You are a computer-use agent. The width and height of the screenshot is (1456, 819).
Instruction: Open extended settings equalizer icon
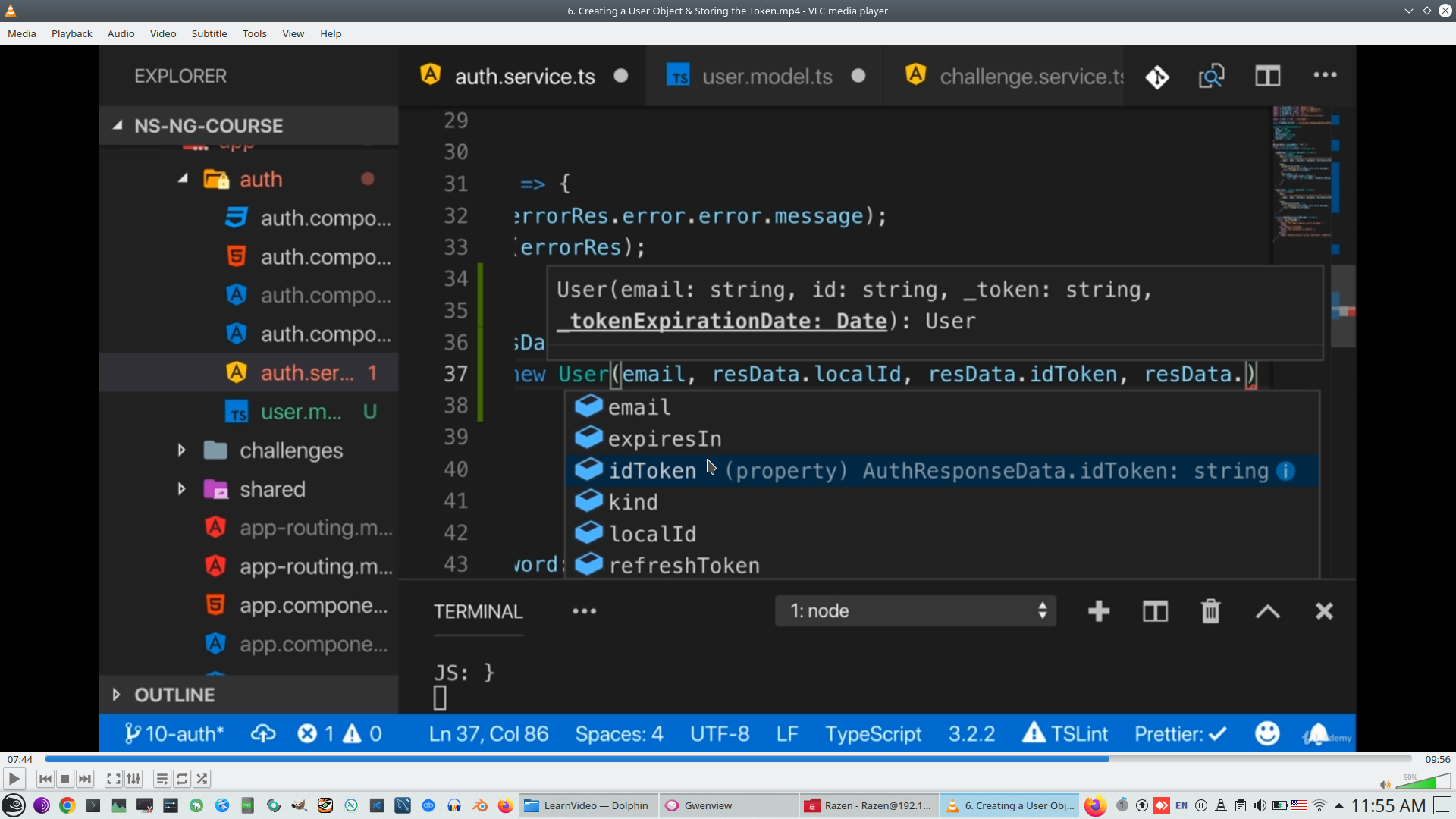[133, 779]
